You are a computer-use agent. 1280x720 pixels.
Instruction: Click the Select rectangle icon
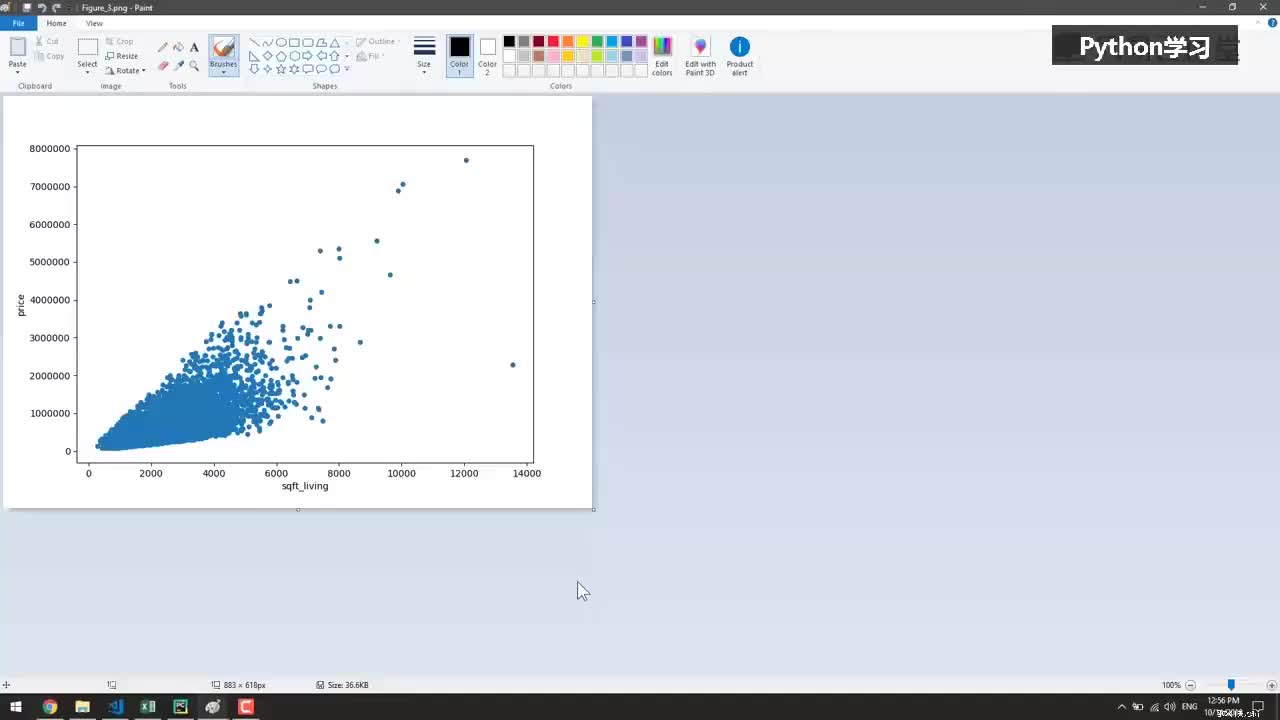88,47
